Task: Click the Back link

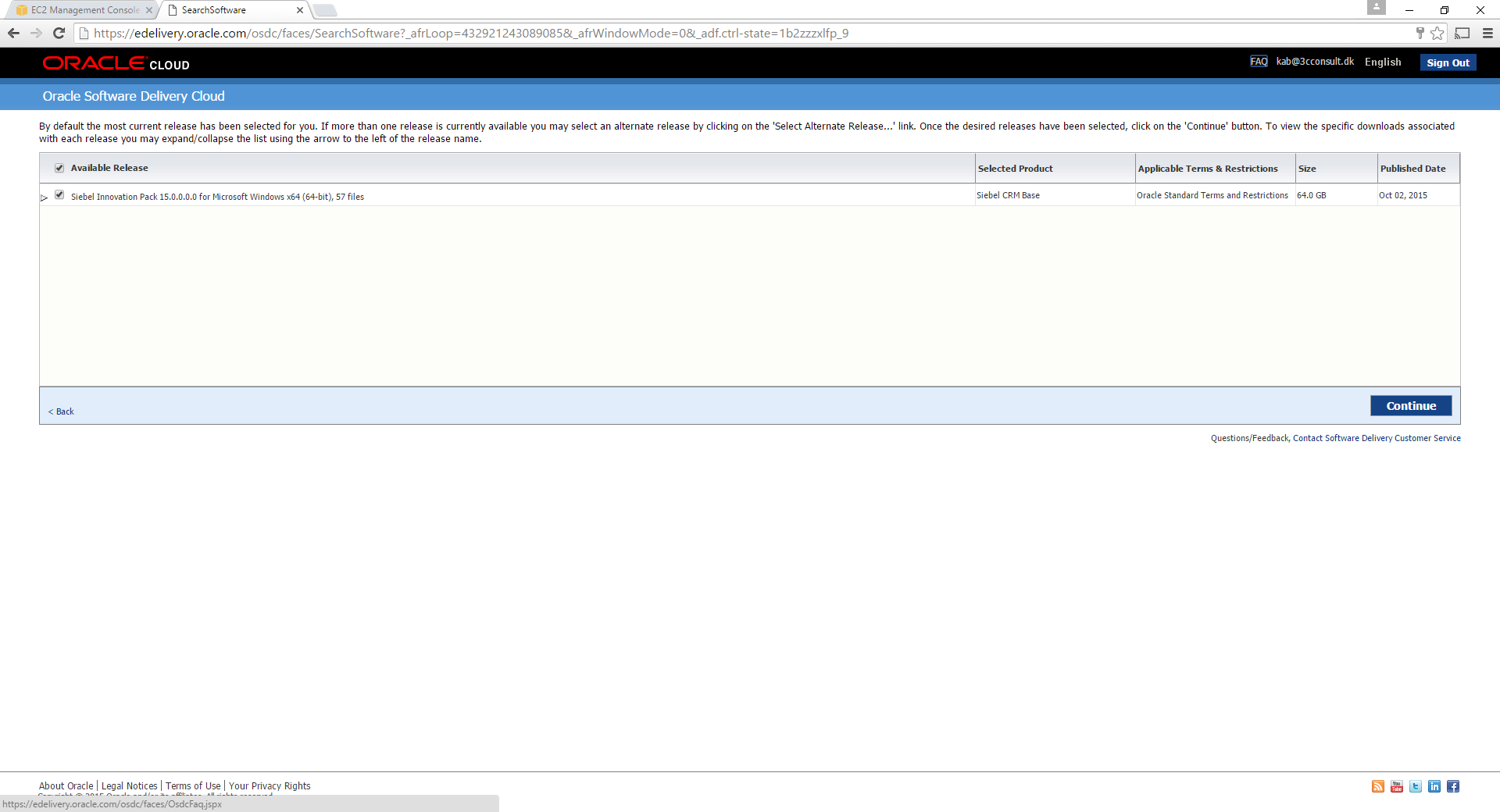Action: [x=61, y=411]
